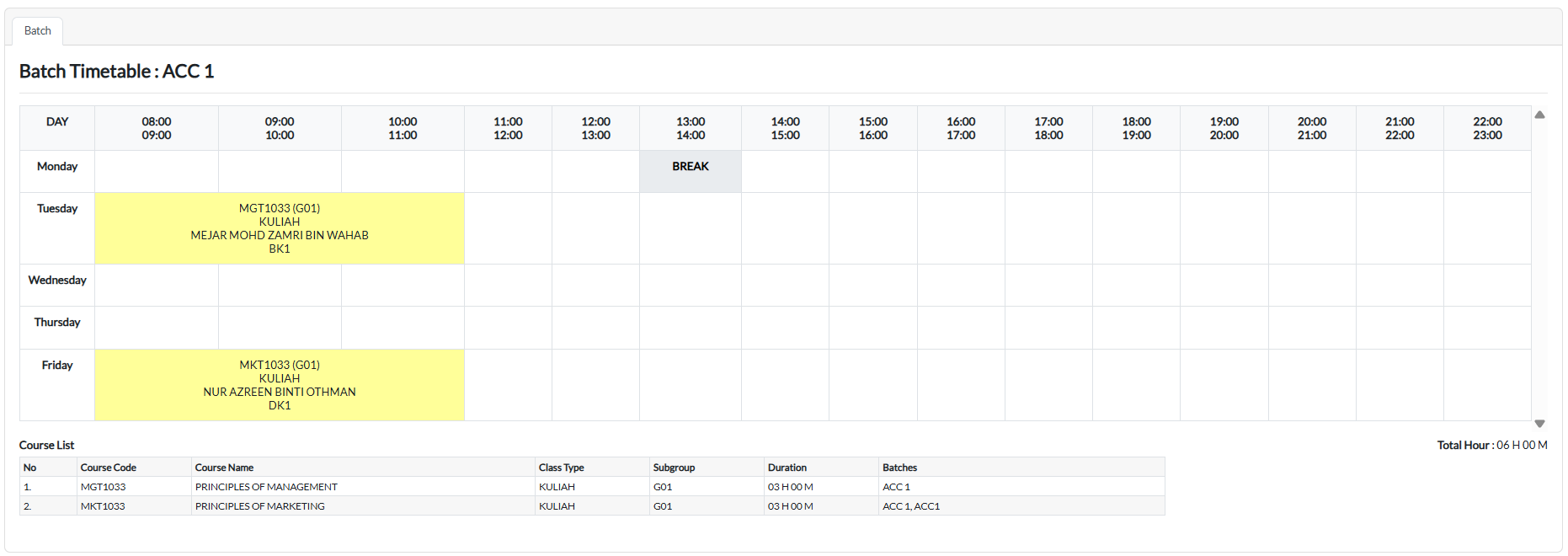This screenshot has height=556, width=1568.
Task: Click the Friday row label
Action: [57, 366]
